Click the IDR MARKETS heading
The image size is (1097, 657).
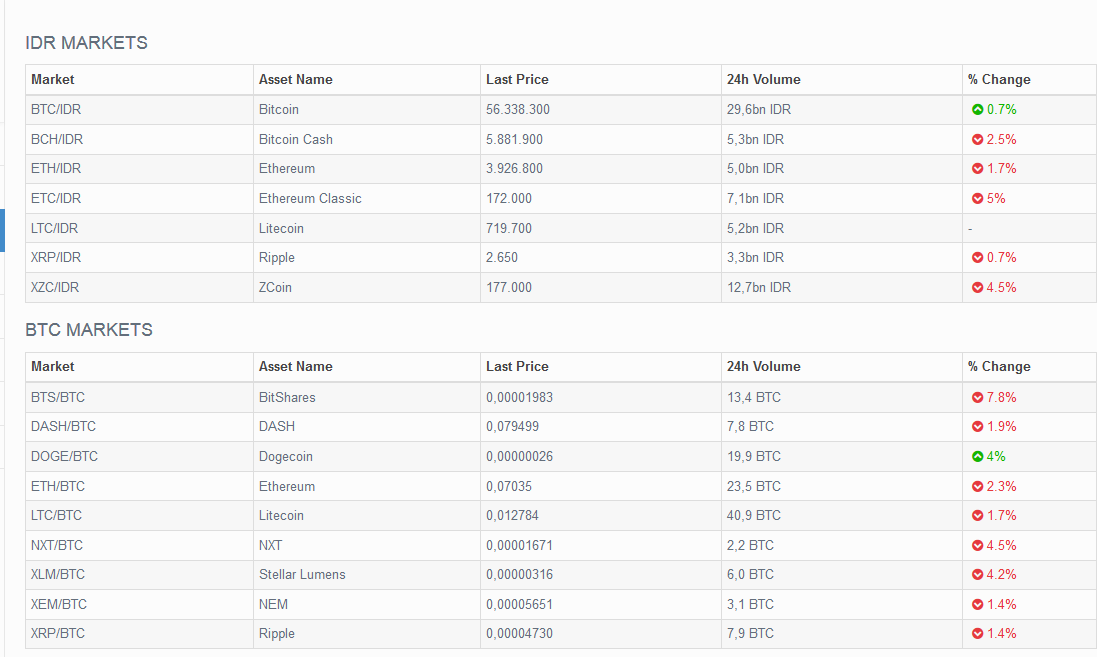coord(86,43)
